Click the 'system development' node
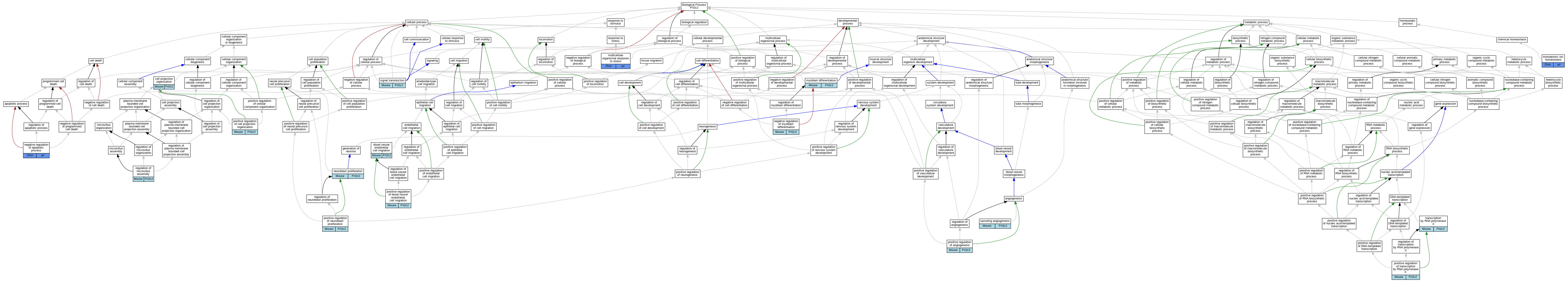The height and width of the screenshot is (282, 1568). click(940, 83)
